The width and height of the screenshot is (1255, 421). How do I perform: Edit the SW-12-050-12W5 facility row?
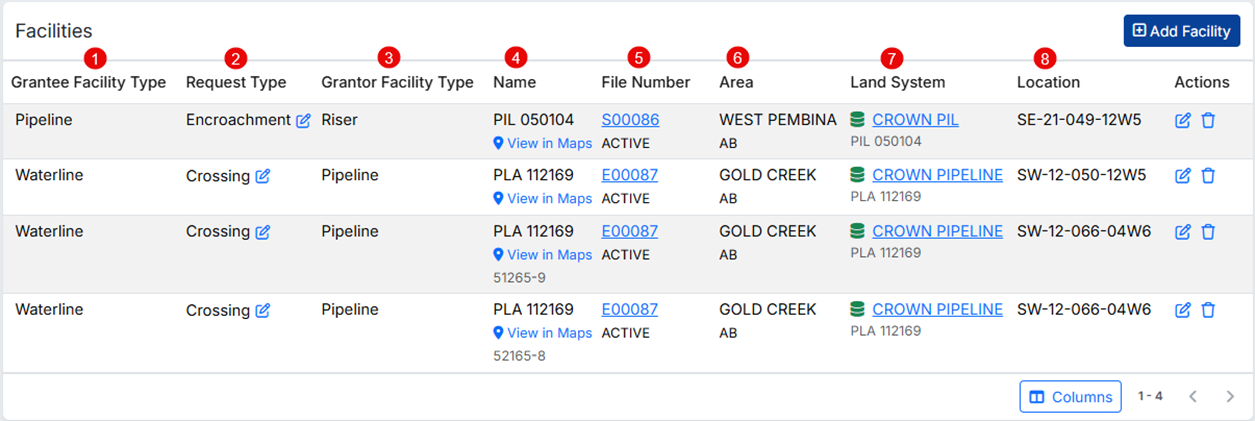(x=1183, y=176)
